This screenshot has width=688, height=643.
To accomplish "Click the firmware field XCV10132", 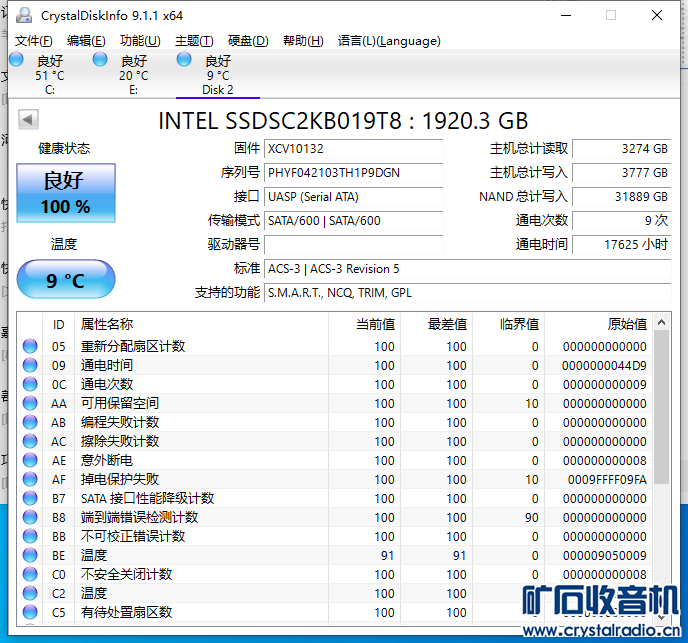I will pyautogui.click(x=353, y=149).
